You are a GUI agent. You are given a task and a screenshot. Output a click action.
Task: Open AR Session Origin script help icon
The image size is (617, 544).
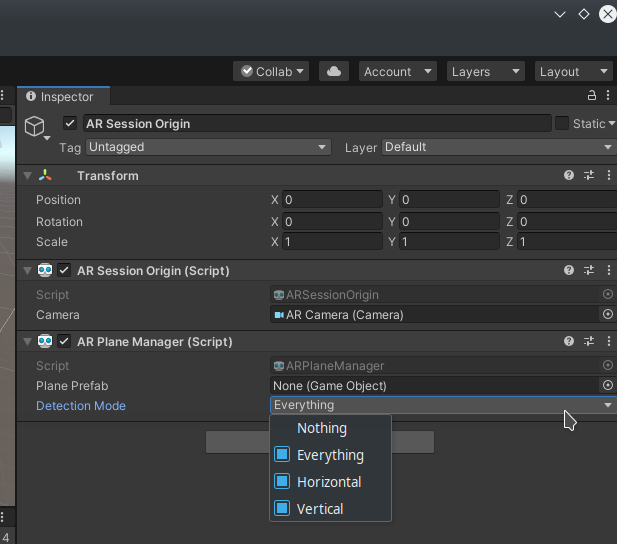pyautogui.click(x=569, y=270)
